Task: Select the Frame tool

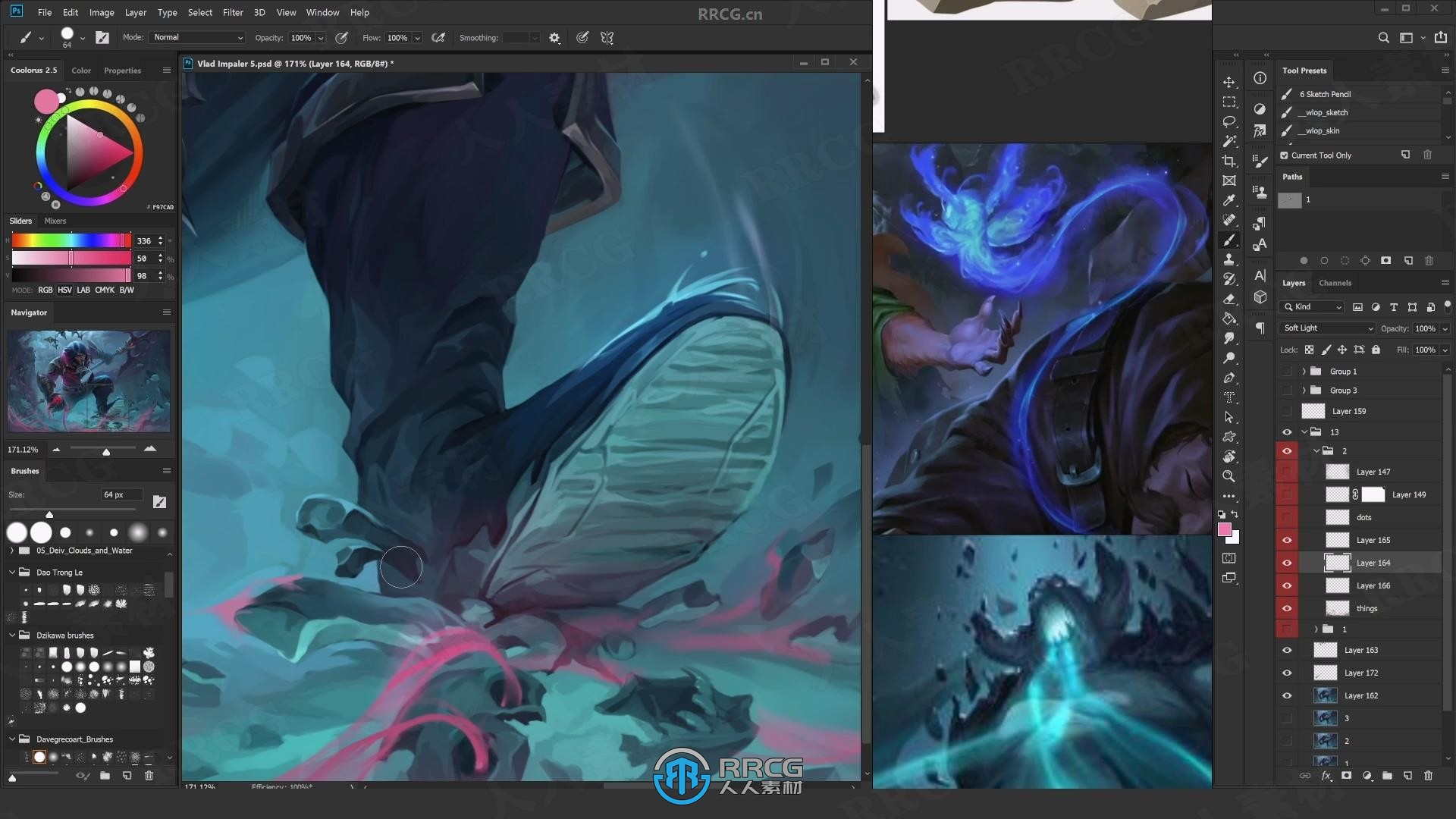Action: point(1229,180)
